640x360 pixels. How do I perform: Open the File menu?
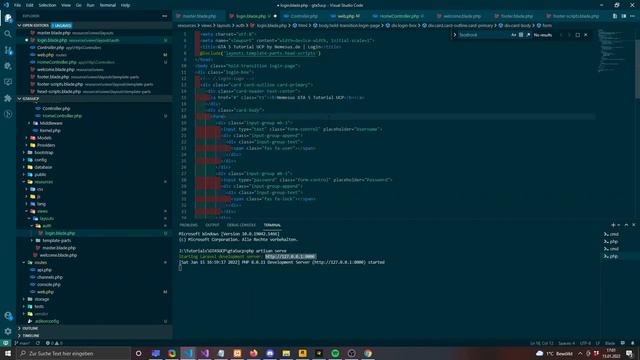pos(18,5)
